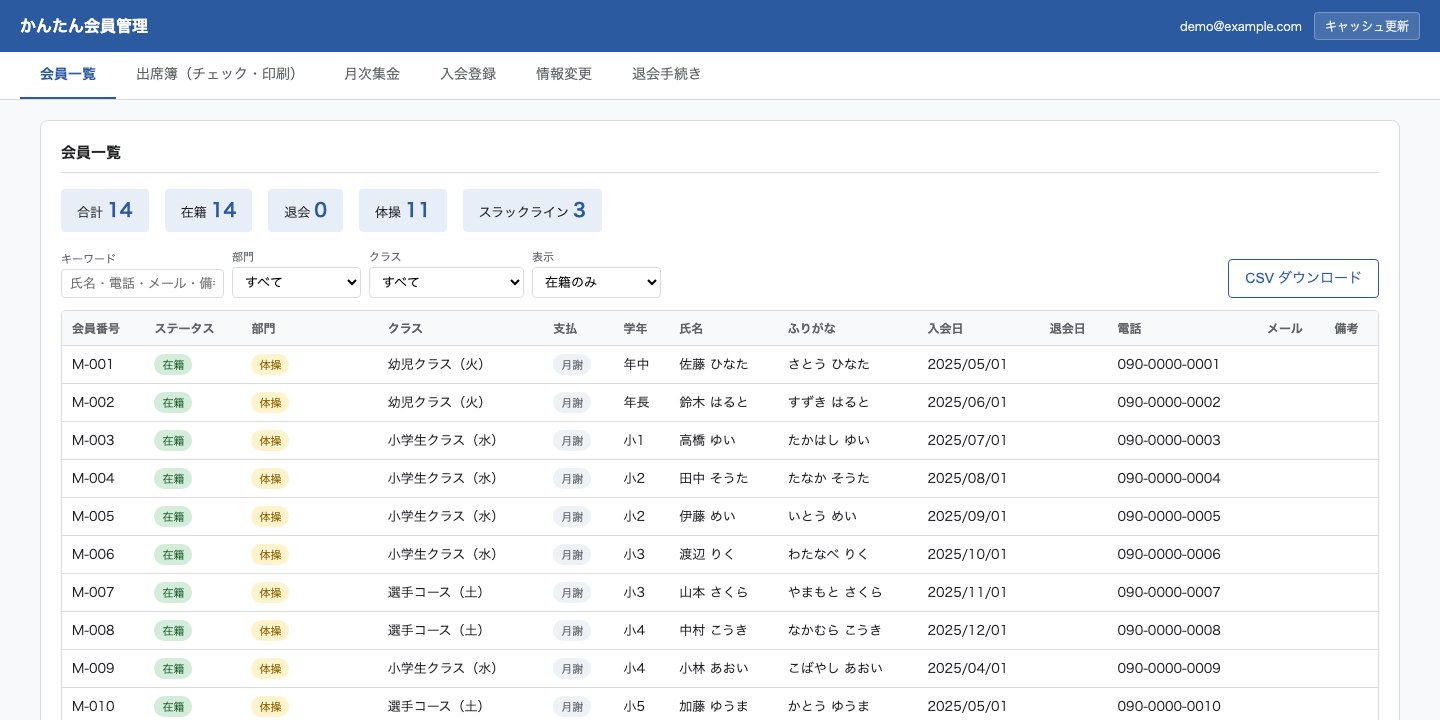Open the 退会手続き tab
1440x720 pixels.
[x=666, y=74]
